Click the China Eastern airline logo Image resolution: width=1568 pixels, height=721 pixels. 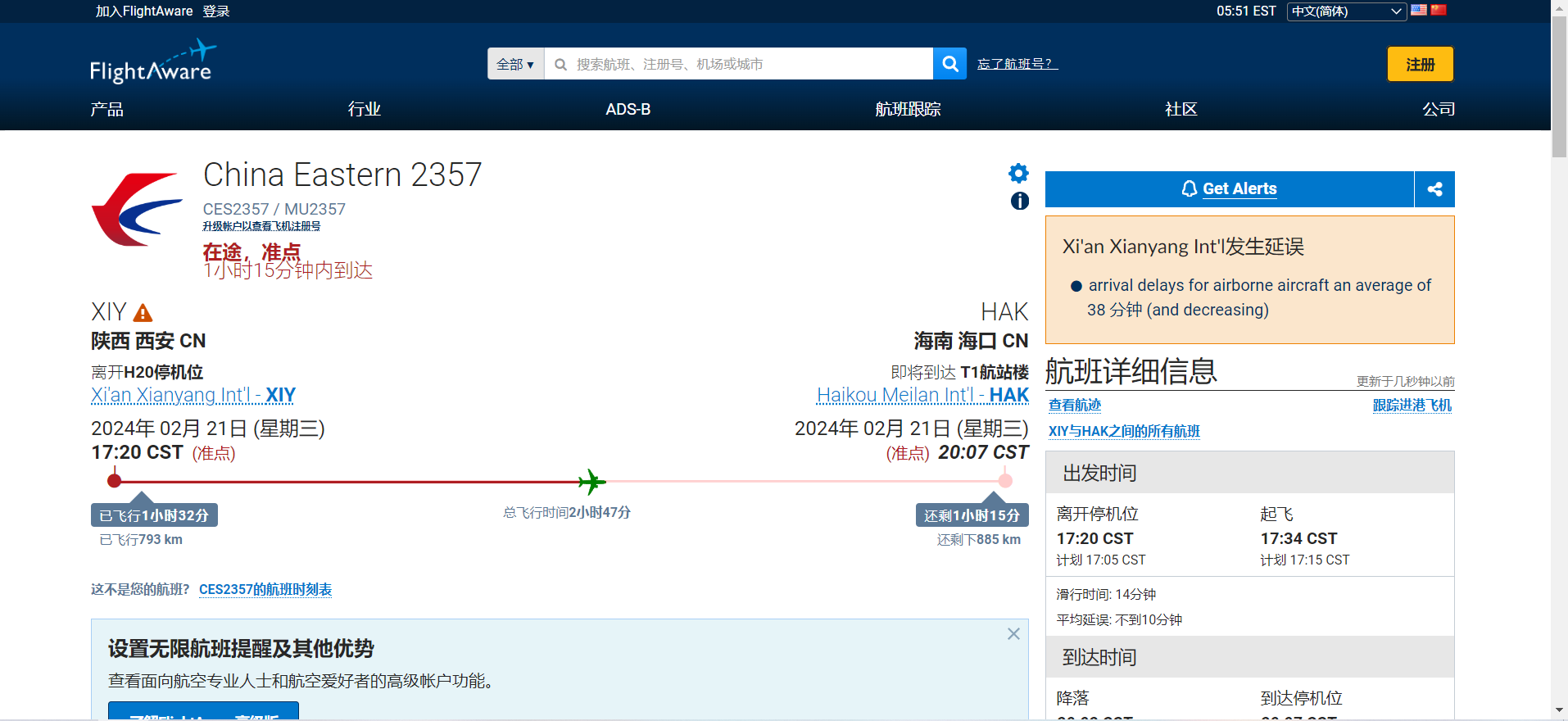pyautogui.click(x=137, y=210)
